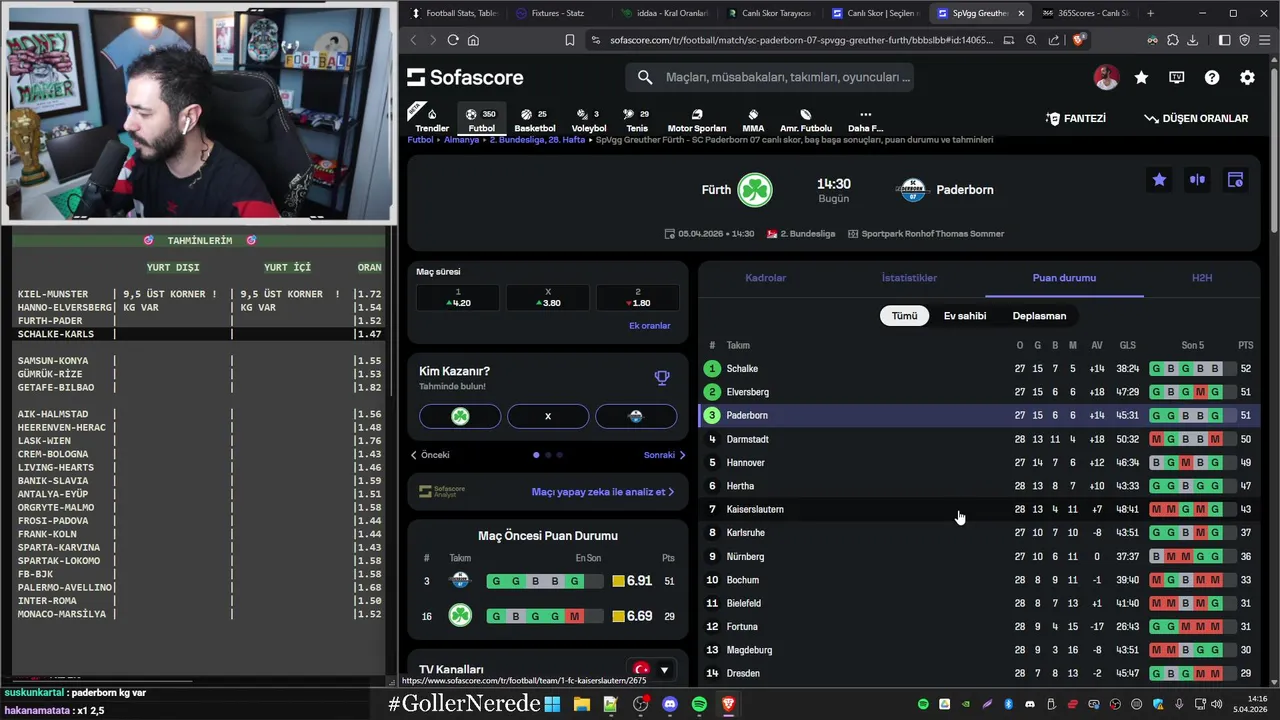The width and height of the screenshot is (1280, 720).
Task: Select the Basketbol sport icon
Action: coord(534,120)
